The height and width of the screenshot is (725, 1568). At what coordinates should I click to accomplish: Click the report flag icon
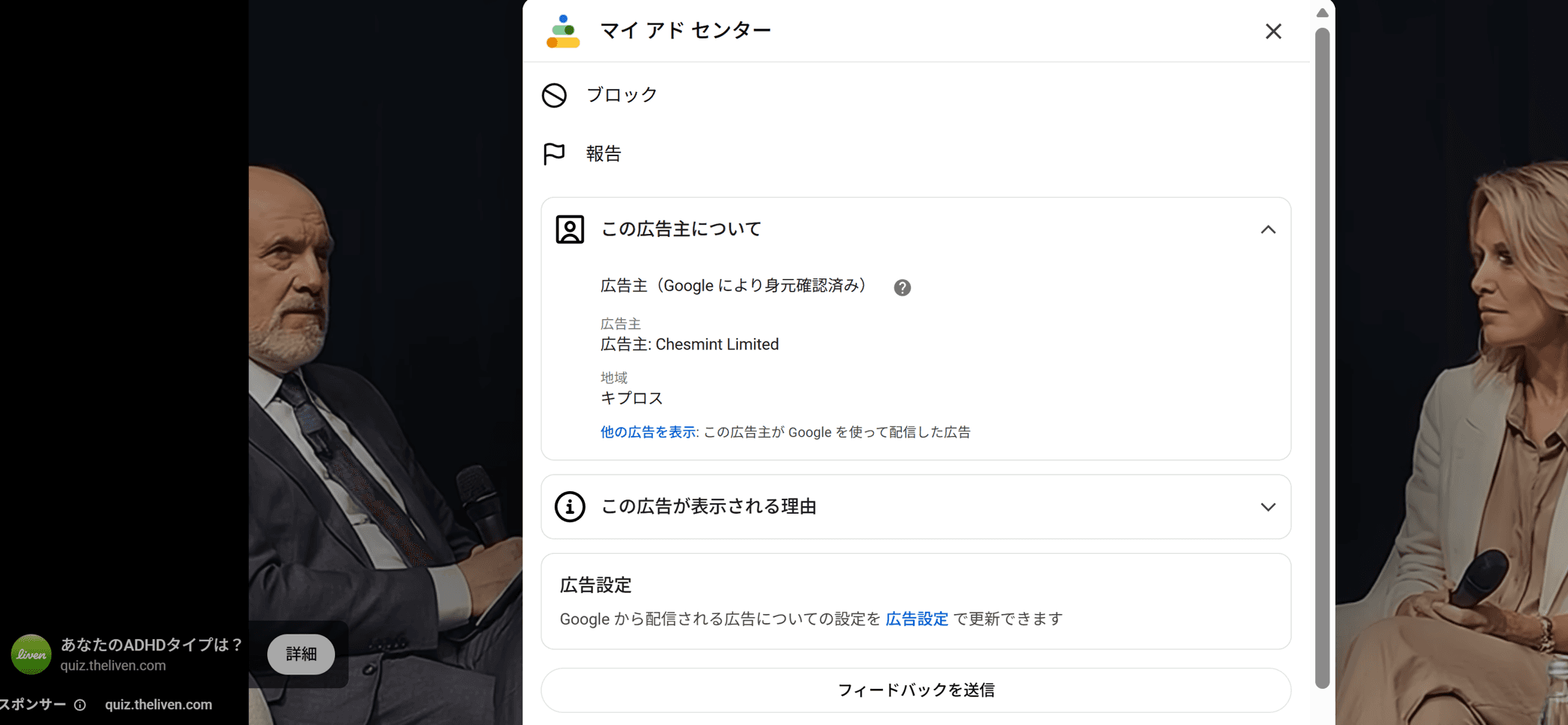click(554, 154)
